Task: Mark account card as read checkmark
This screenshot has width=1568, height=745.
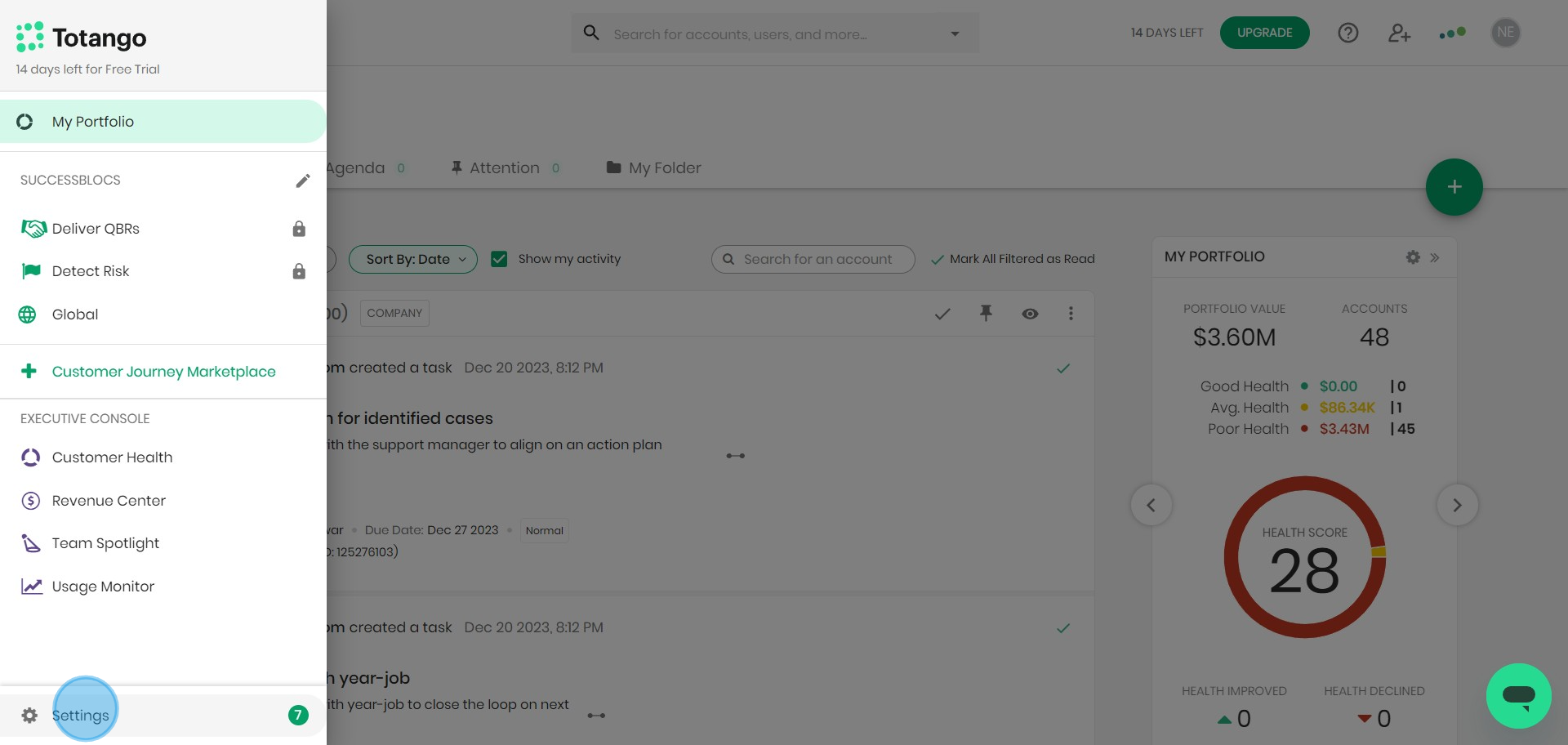Action: pos(942,314)
